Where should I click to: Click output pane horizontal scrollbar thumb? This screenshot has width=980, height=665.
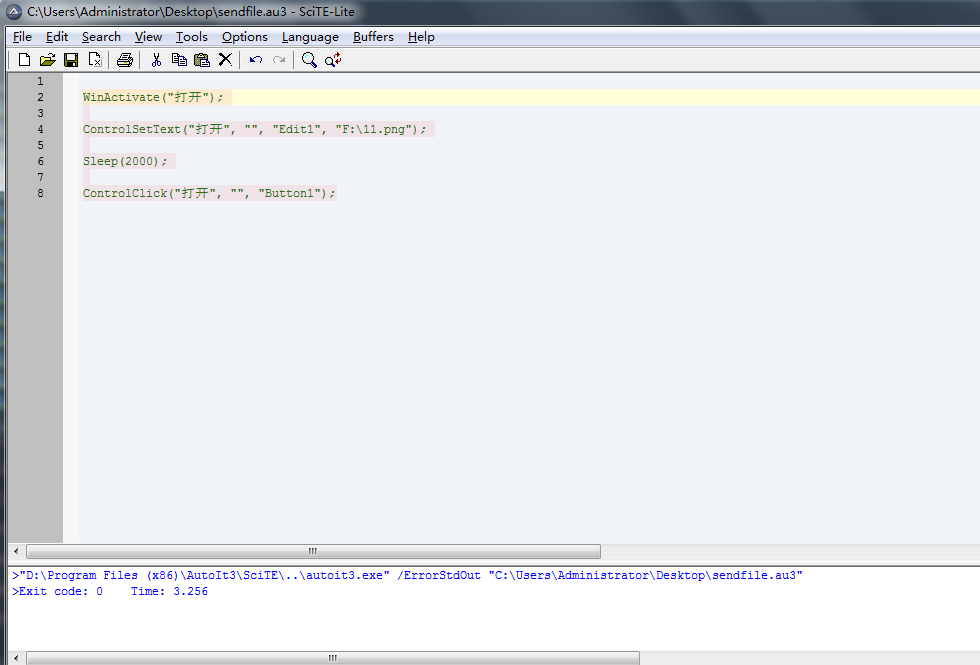332,658
